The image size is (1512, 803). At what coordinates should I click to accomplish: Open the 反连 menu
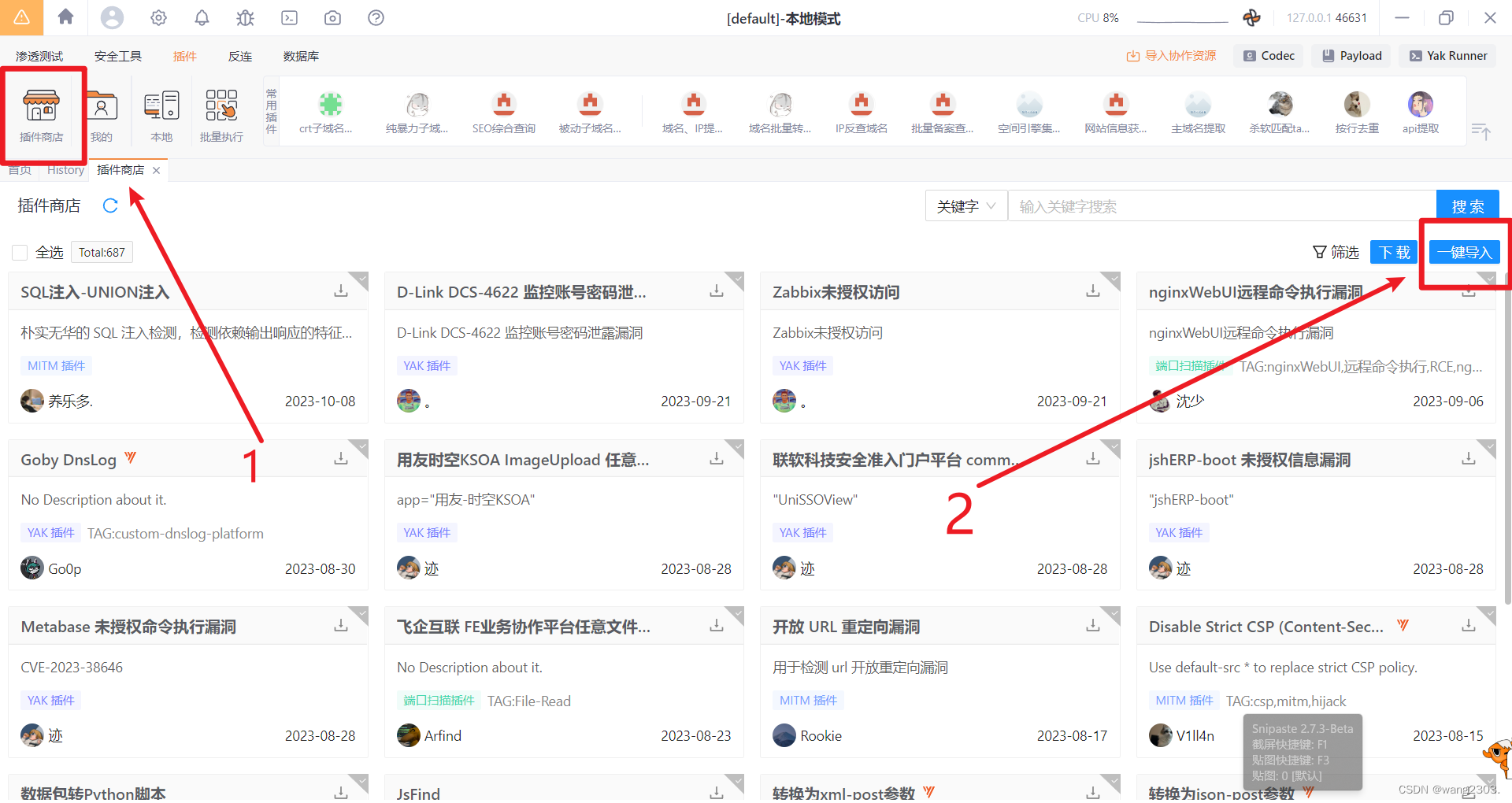click(x=240, y=56)
